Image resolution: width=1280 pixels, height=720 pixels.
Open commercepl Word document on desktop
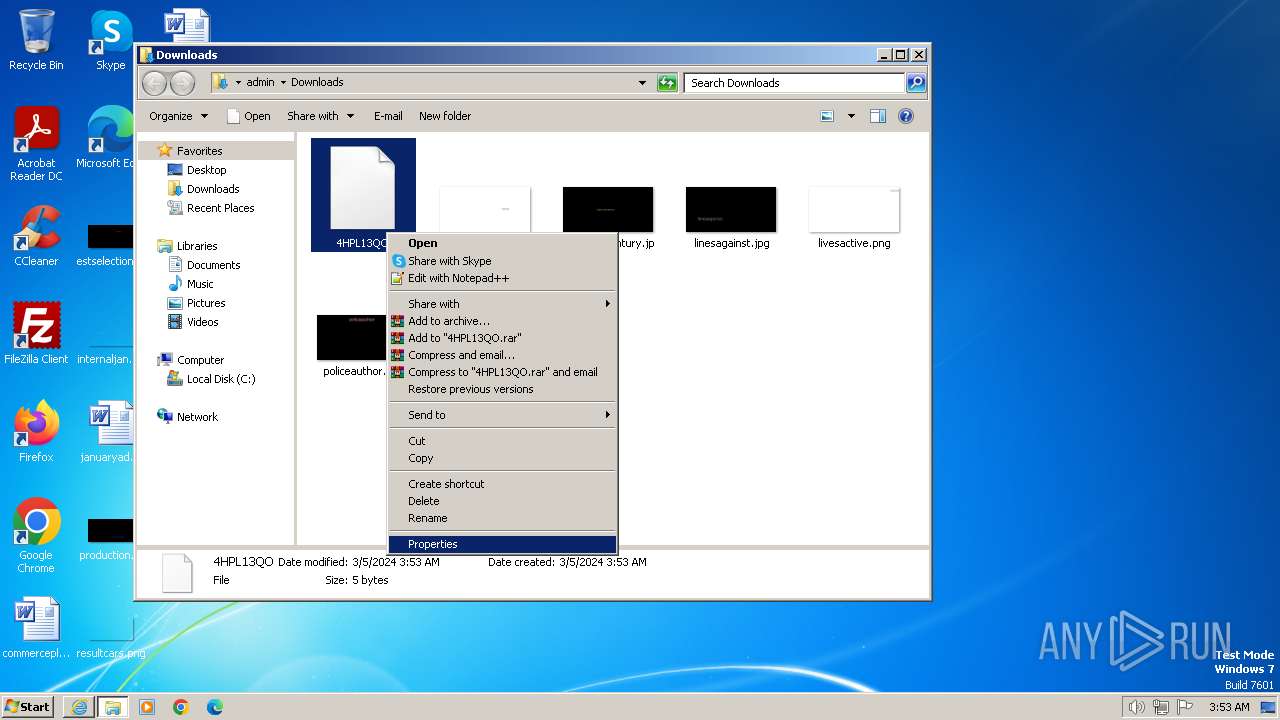click(36, 627)
